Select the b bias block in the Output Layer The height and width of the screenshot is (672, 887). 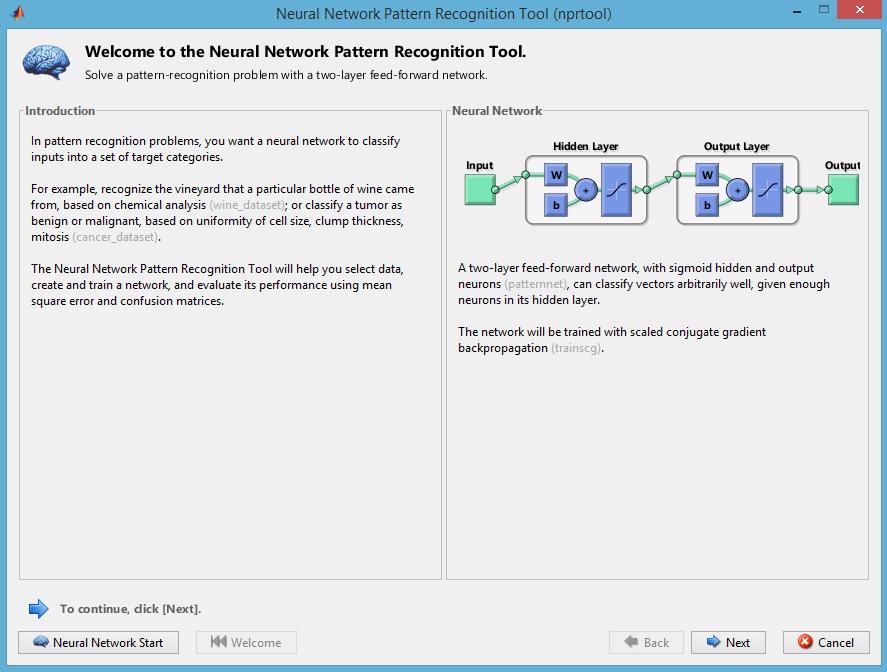(707, 205)
